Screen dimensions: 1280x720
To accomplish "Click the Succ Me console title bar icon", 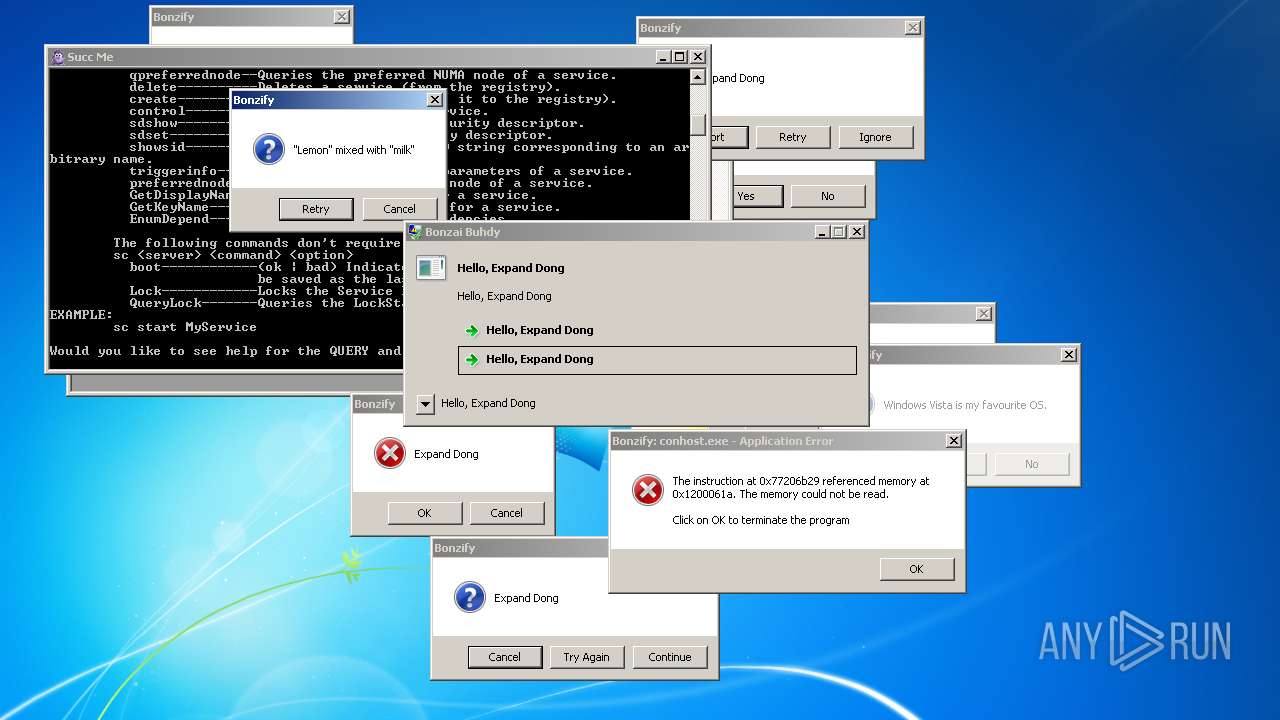I will click(58, 57).
